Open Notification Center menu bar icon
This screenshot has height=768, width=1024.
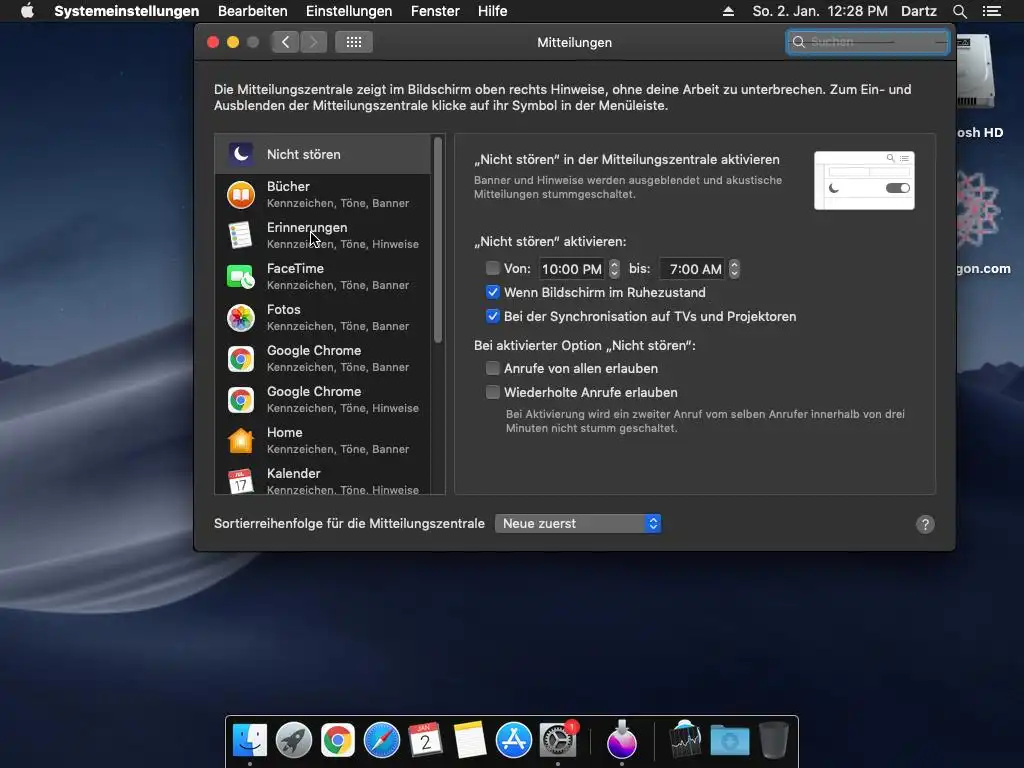[991, 11]
